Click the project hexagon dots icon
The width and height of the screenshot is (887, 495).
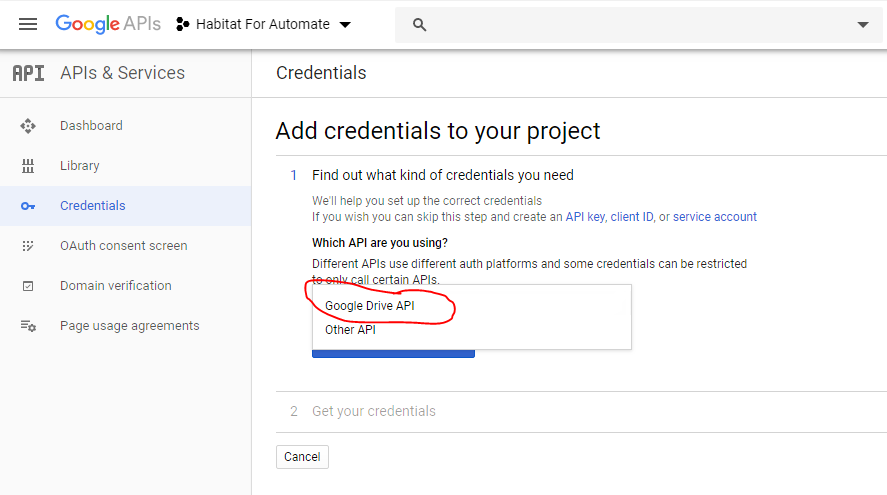[182, 24]
